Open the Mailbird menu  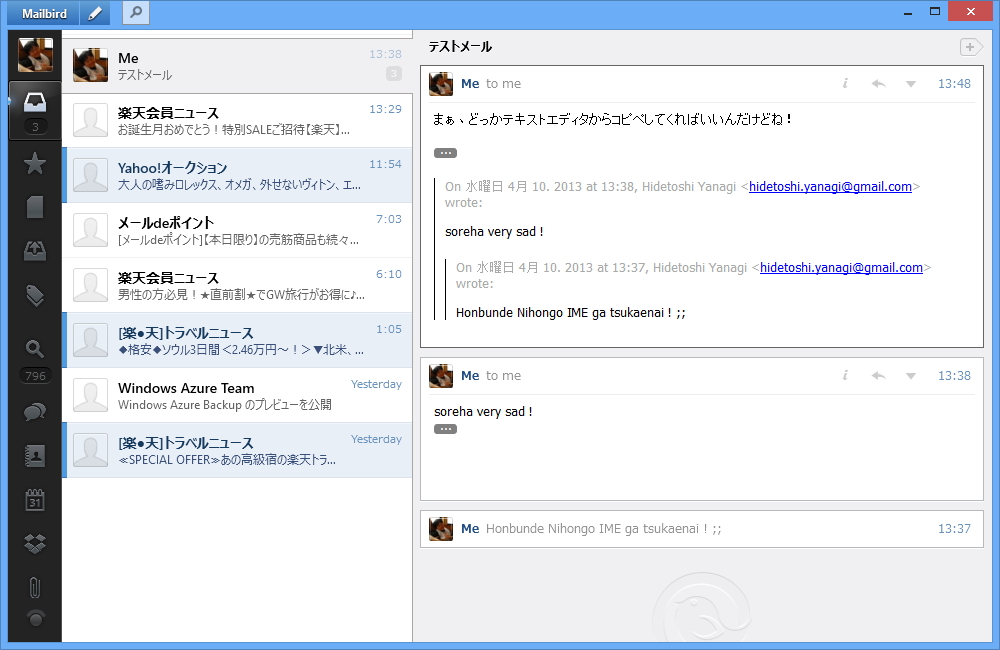[41, 13]
